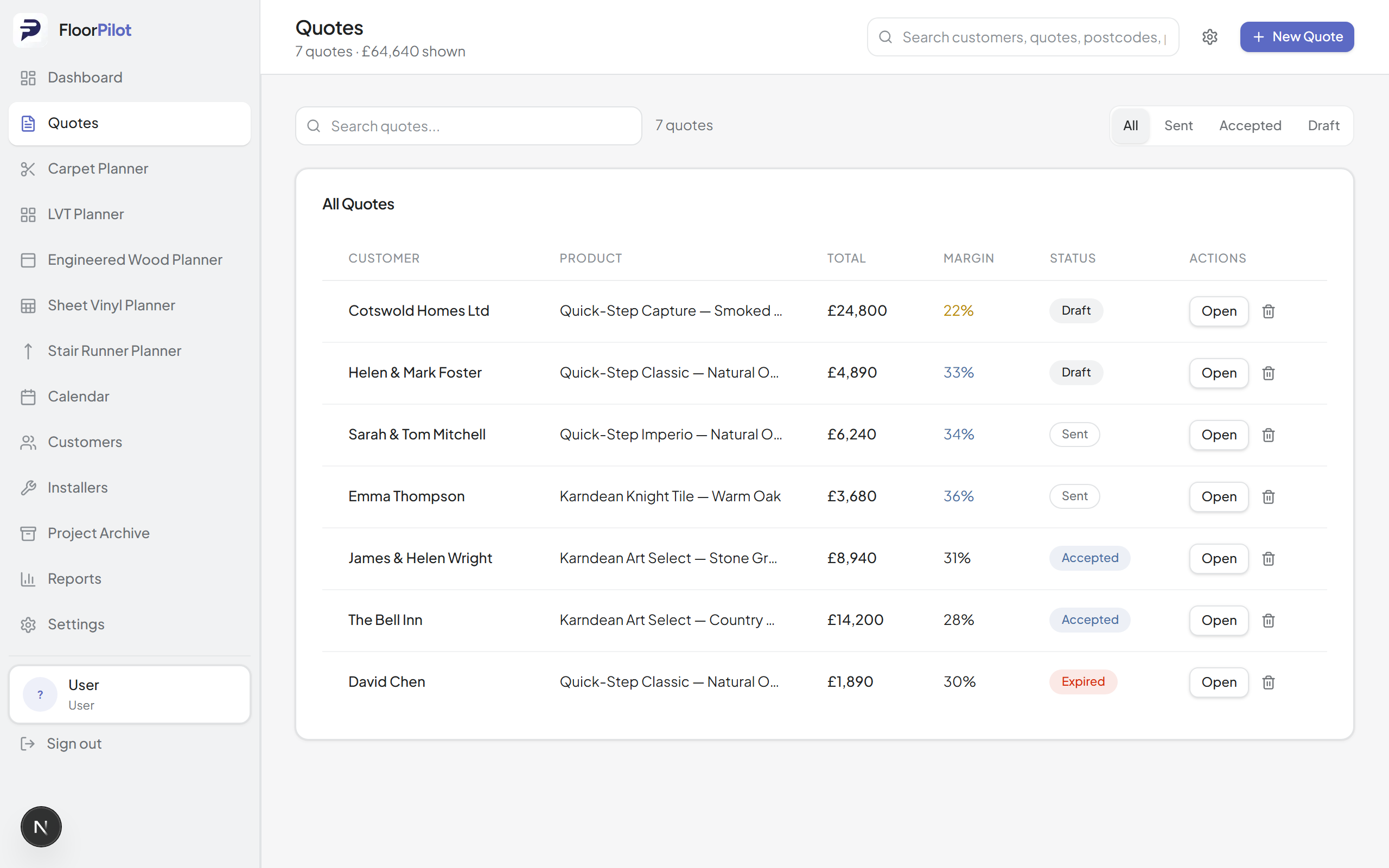Click the 22% margin value
Screen dimensions: 1389x868
959,310
